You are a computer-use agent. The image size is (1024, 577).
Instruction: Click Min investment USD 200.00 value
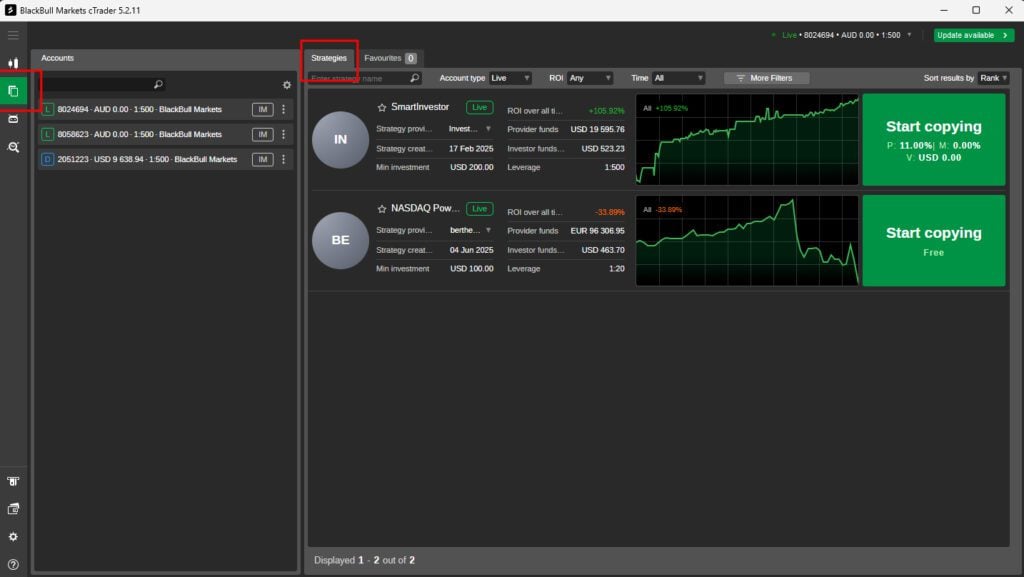coord(472,167)
